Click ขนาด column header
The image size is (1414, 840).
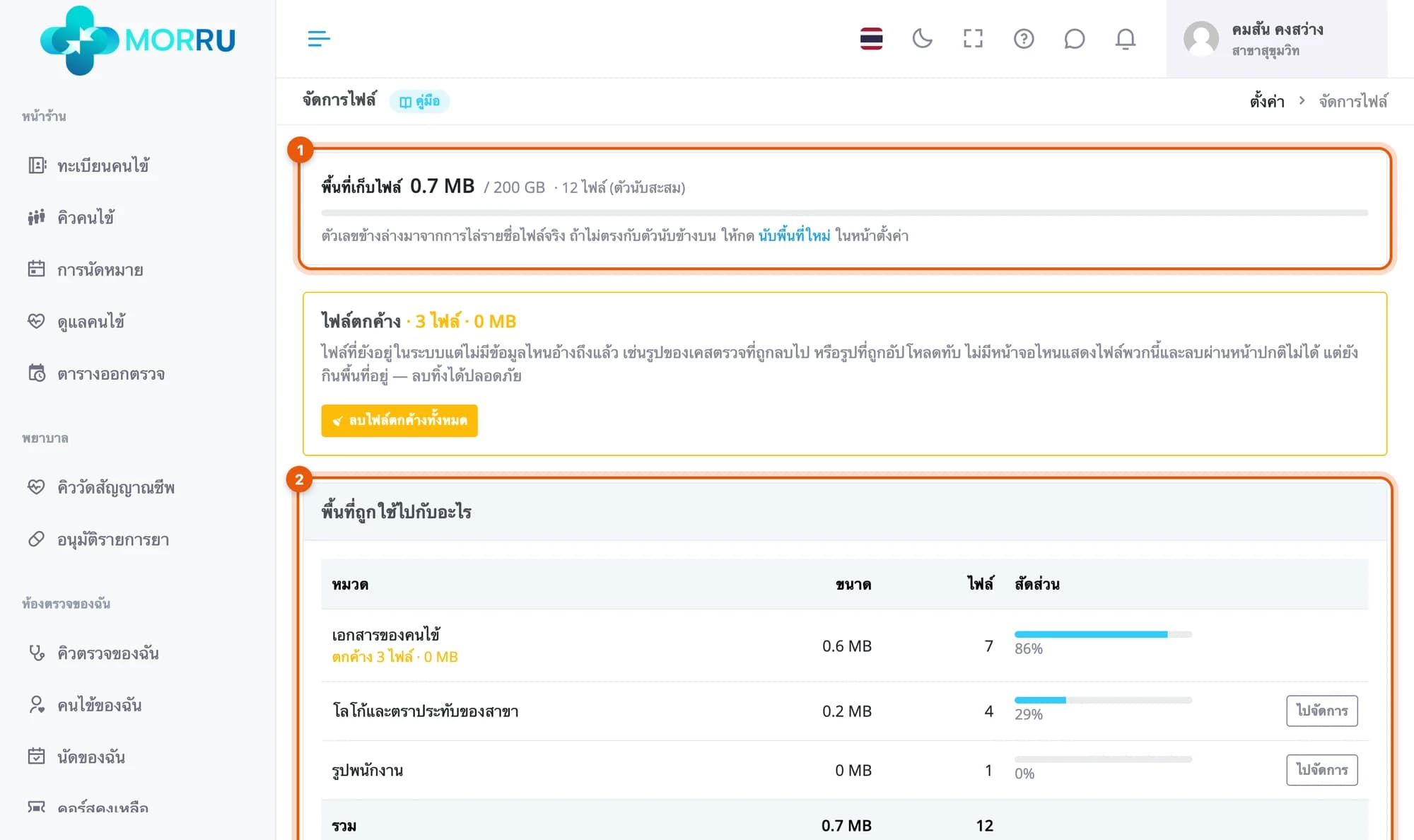[853, 584]
